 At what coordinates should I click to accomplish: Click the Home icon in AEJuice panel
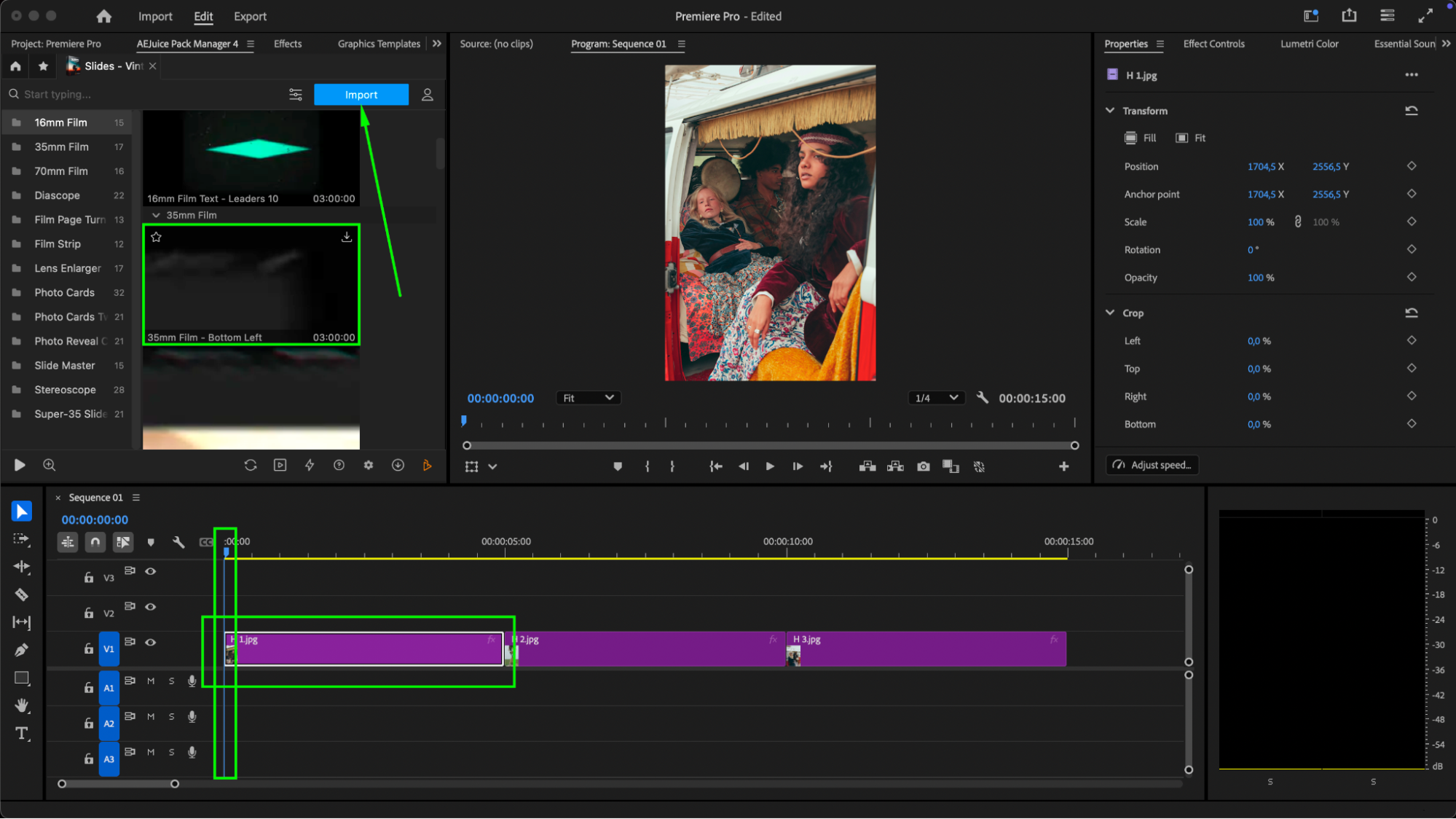tap(15, 66)
